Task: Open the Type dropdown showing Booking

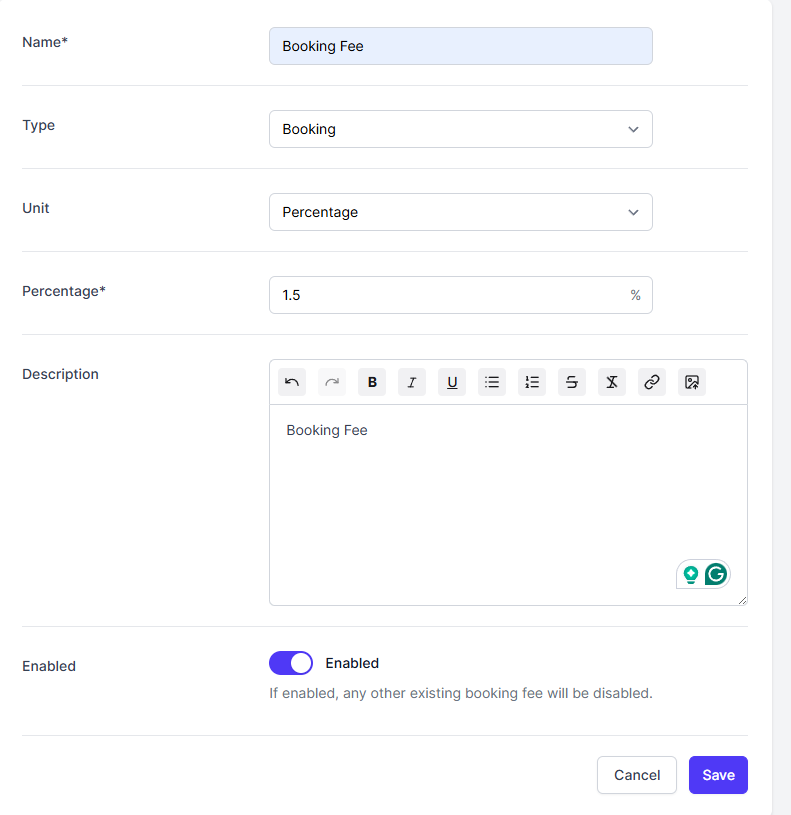Action: point(460,129)
